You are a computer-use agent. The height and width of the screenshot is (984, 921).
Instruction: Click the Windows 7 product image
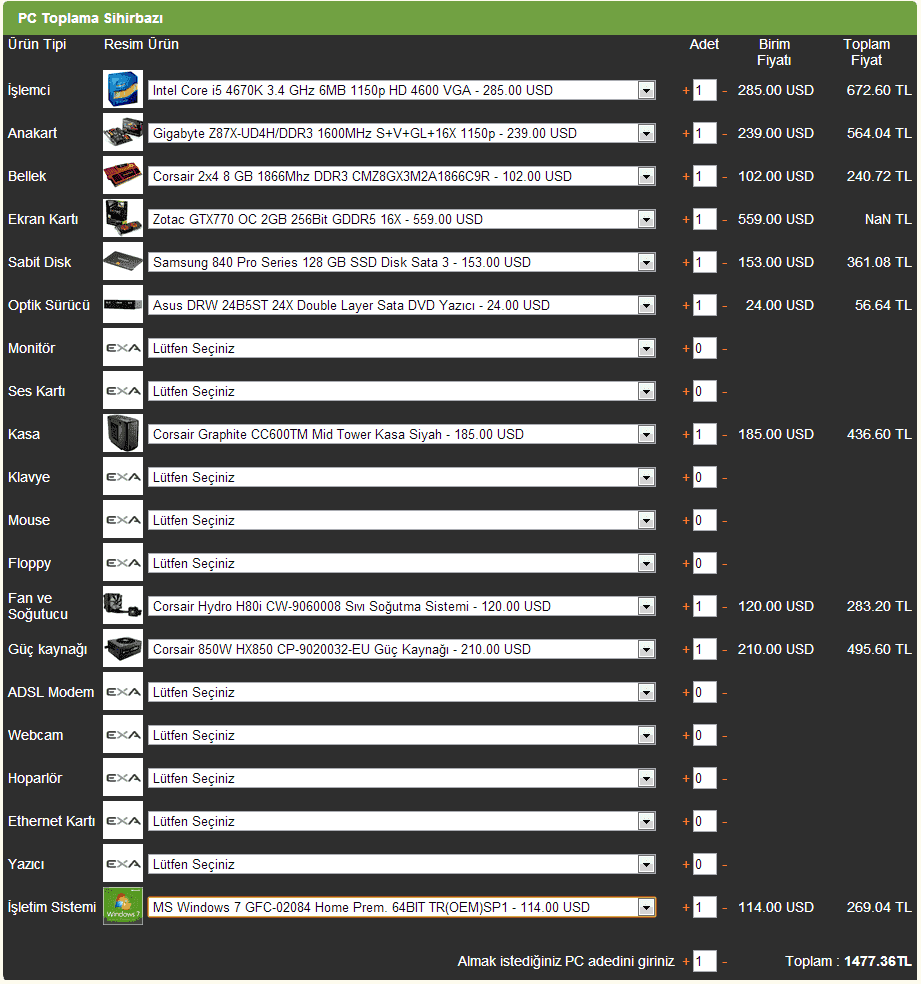point(123,906)
